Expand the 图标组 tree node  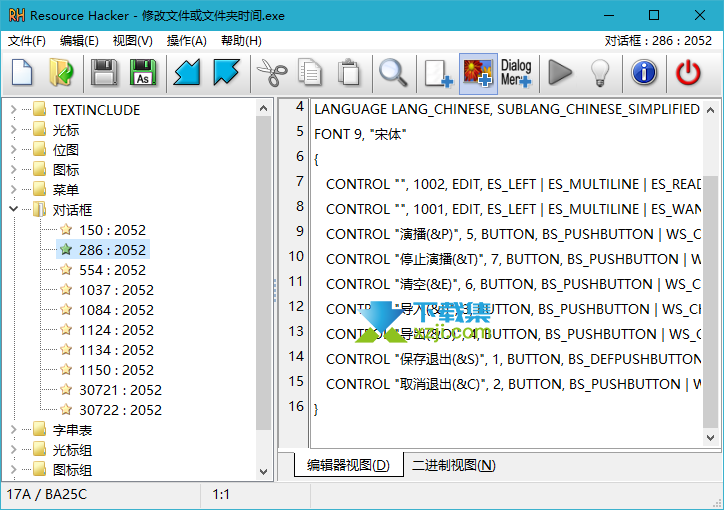pyautogui.click(x=13, y=469)
